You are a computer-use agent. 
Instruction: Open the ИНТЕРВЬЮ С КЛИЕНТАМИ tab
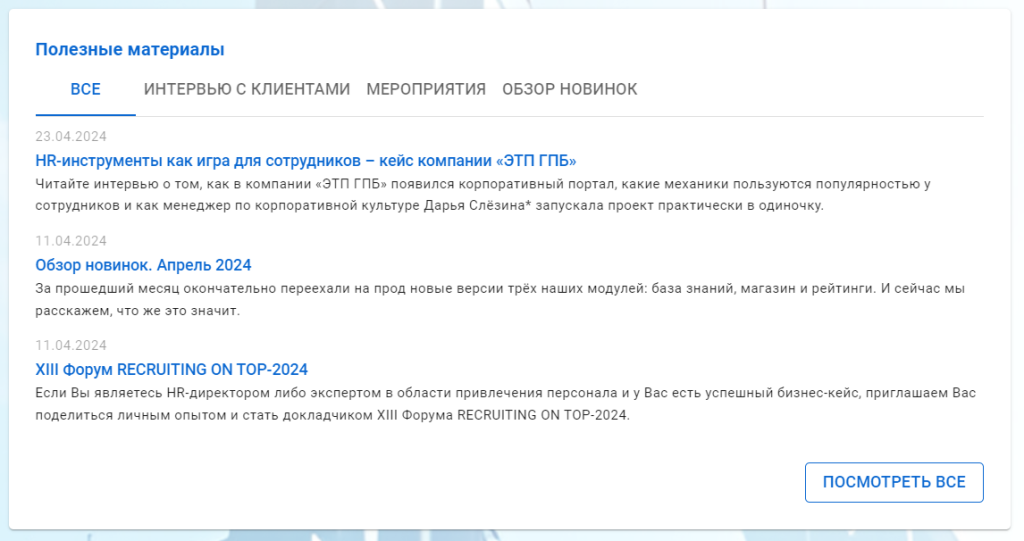pyautogui.click(x=247, y=89)
